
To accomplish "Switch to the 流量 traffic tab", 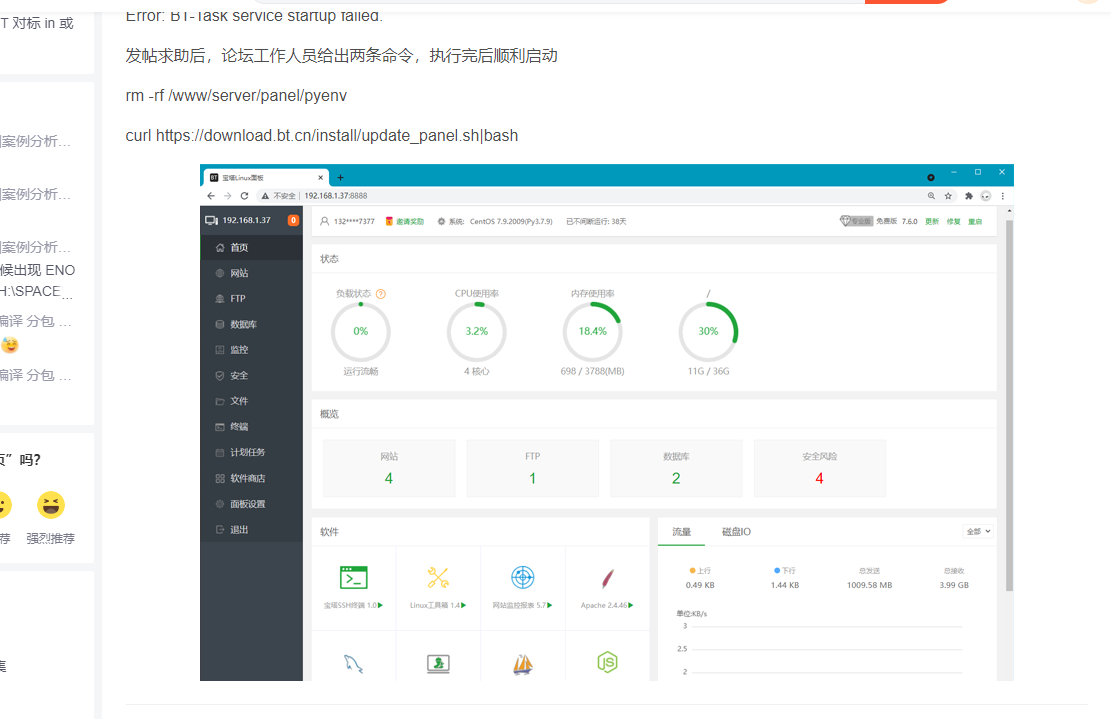I will pyautogui.click(x=681, y=531).
